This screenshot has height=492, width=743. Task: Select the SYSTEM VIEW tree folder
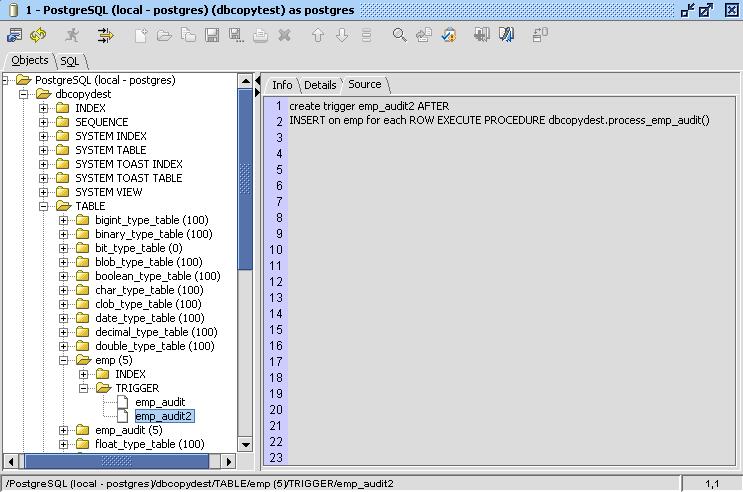(x=108, y=192)
